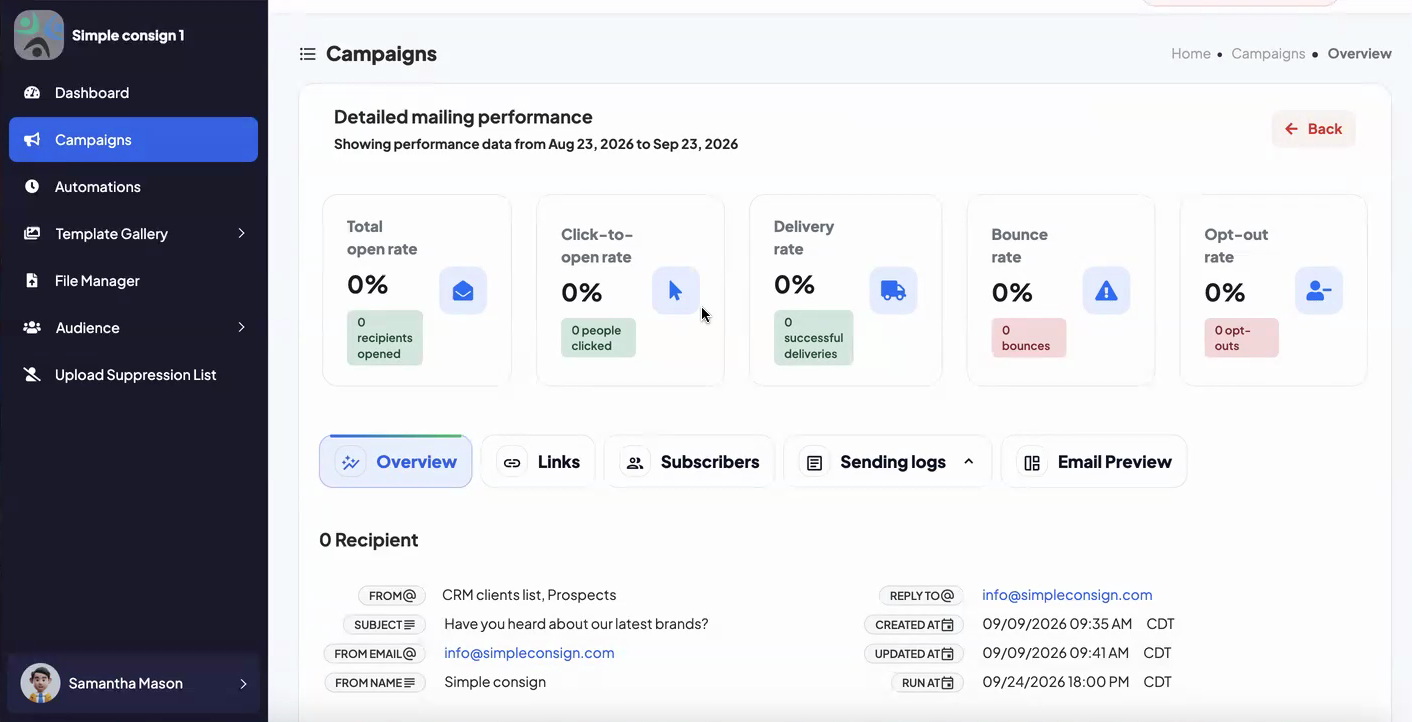Click the layout icon on Email Preview tab
This screenshot has width=1412, height=722.
[x=1032, y=463]
